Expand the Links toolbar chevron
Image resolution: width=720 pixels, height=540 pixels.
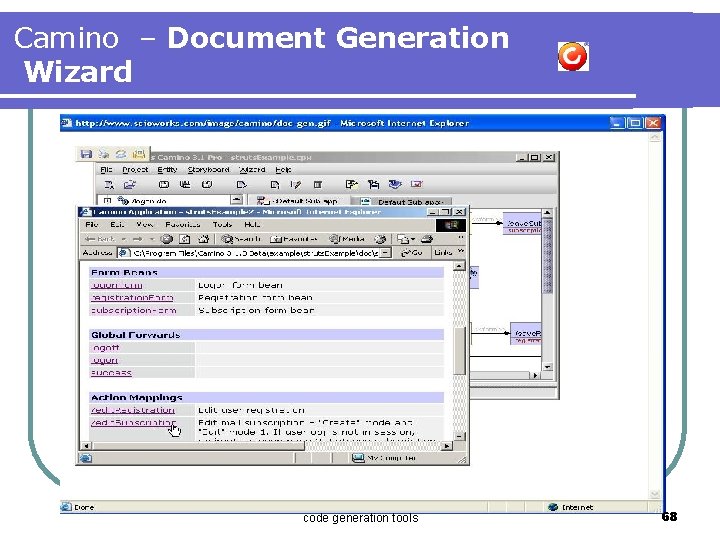click(461, 251)
